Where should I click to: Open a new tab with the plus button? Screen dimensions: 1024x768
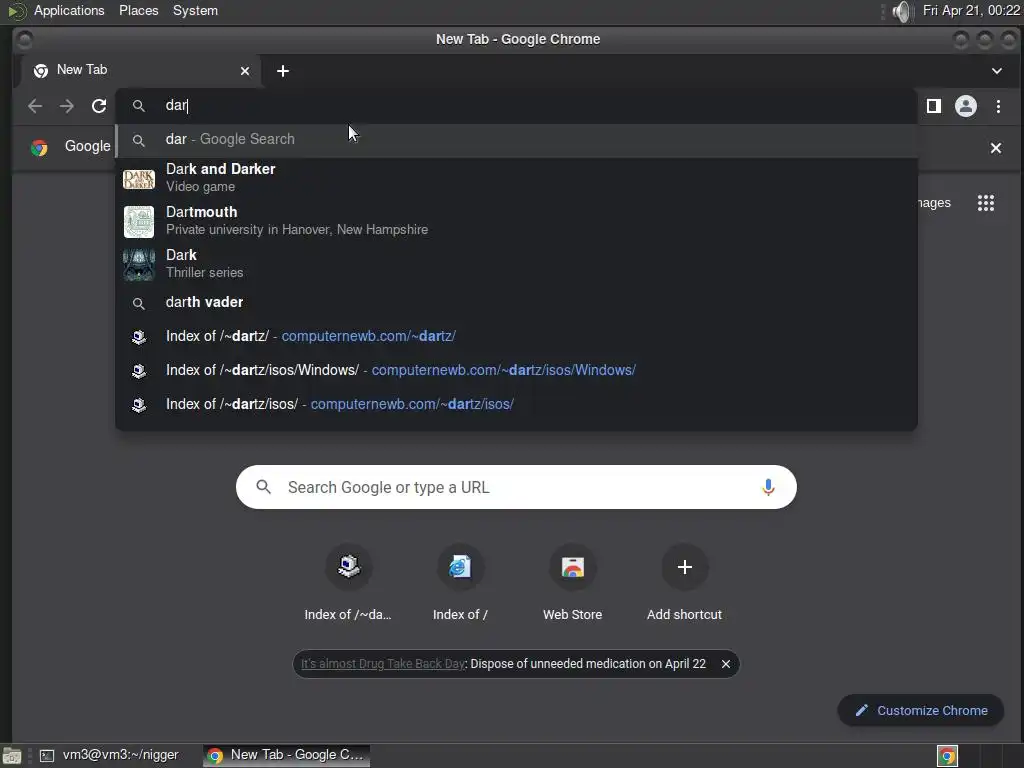[x=283, y=71]
